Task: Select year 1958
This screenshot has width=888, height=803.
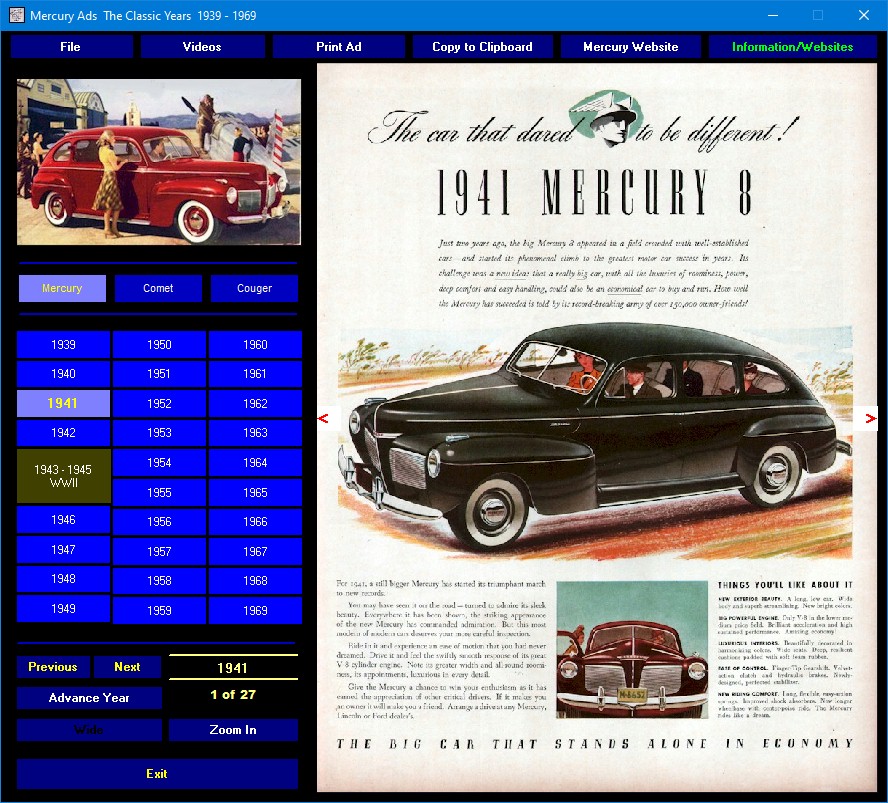Action: 159,580
